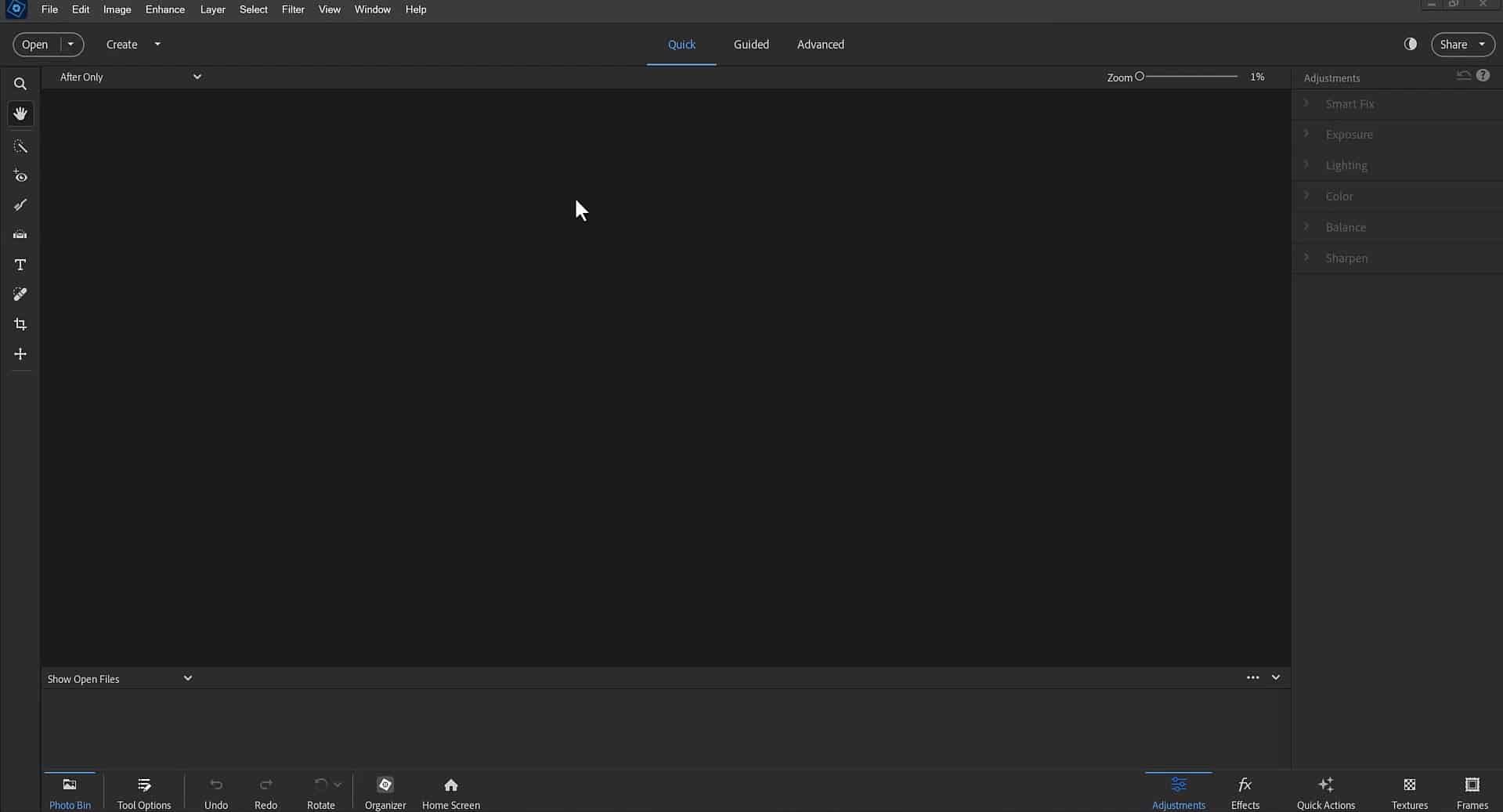Toggle the light/dark theme icon
Viewport: 1503px width, 812px height.
click(x=1410, y=44)
